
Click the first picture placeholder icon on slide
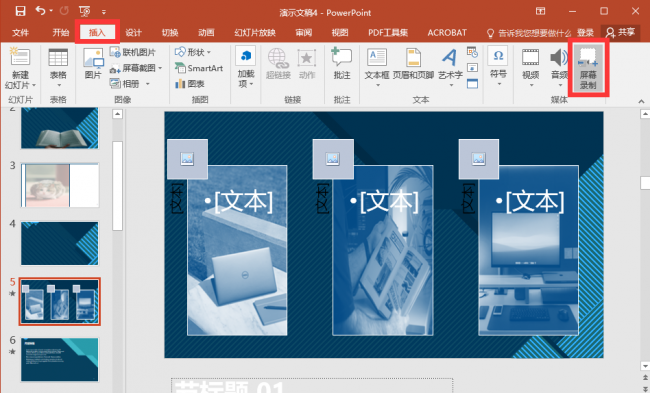tap(187, 159)
